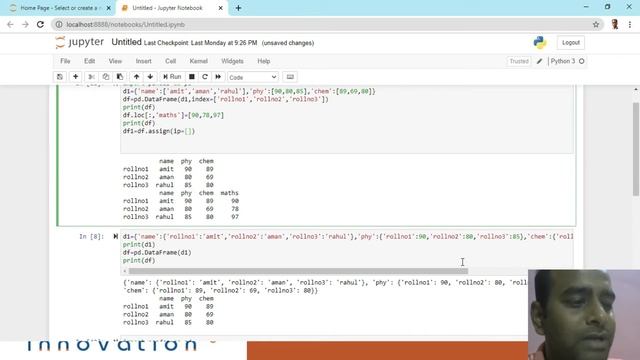Move selected cell up arrow

point(136,77)
